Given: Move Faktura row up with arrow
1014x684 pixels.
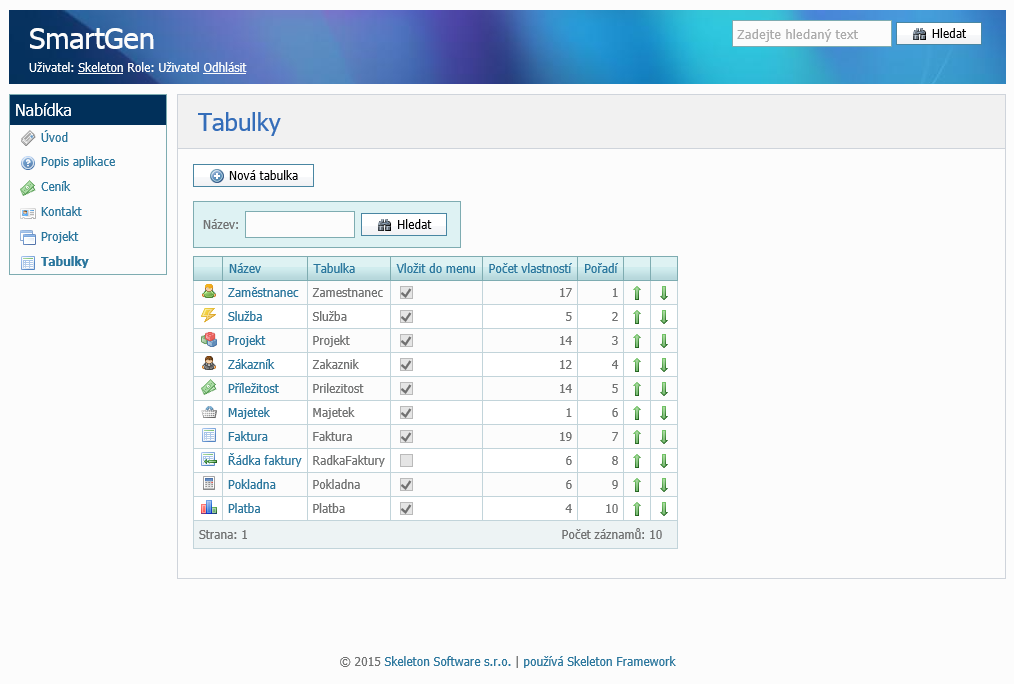Looking at the screenshot, I should pyautogui.click(x=637, y=437).
